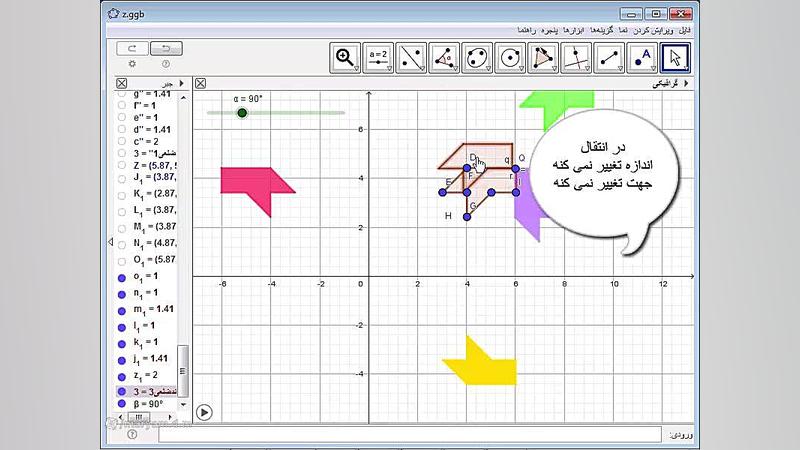Viewport: 800px width, 450px height.
Task: Open settings via gear icon under toolbar
Action: click(132, 64)
